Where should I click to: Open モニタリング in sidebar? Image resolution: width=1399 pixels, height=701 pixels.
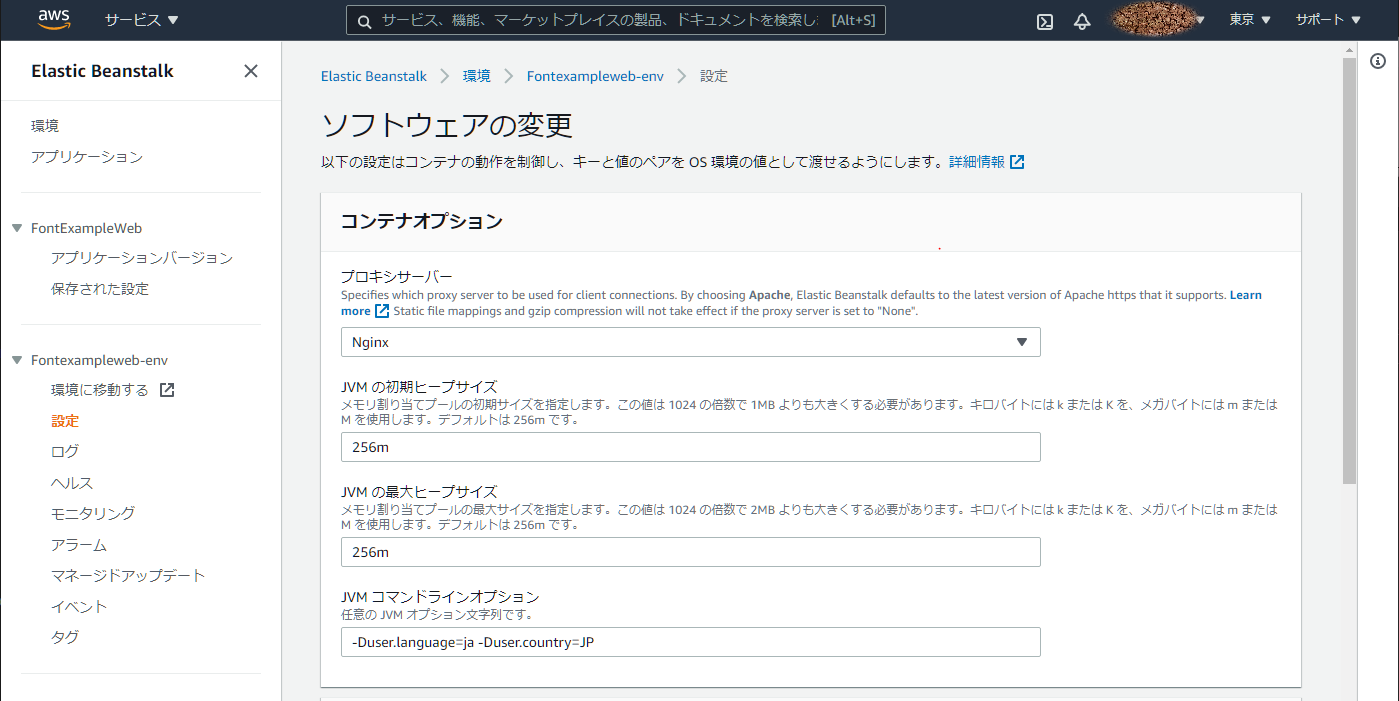point(93,513)
